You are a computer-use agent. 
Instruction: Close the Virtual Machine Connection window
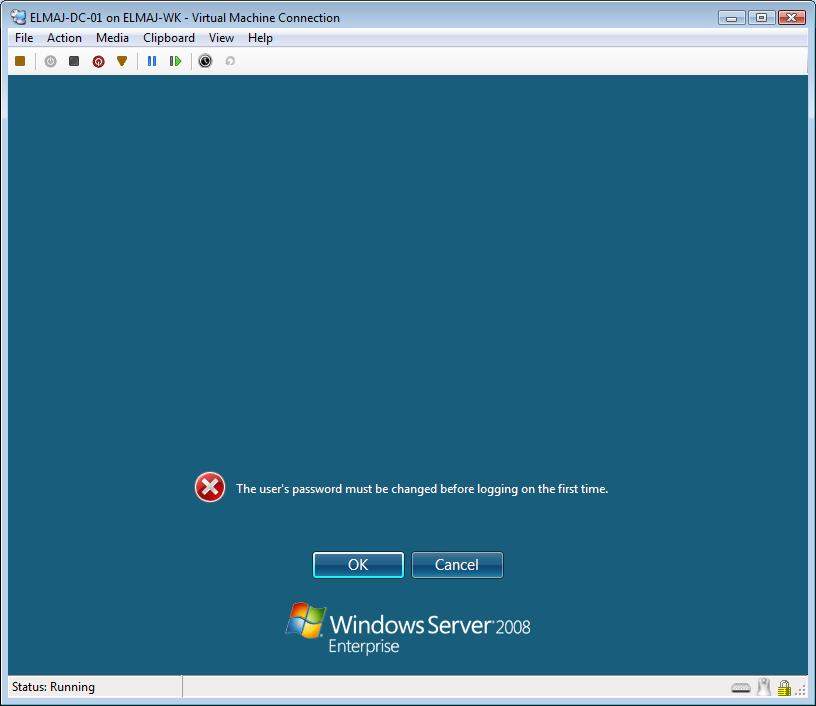tap(792, 18)
